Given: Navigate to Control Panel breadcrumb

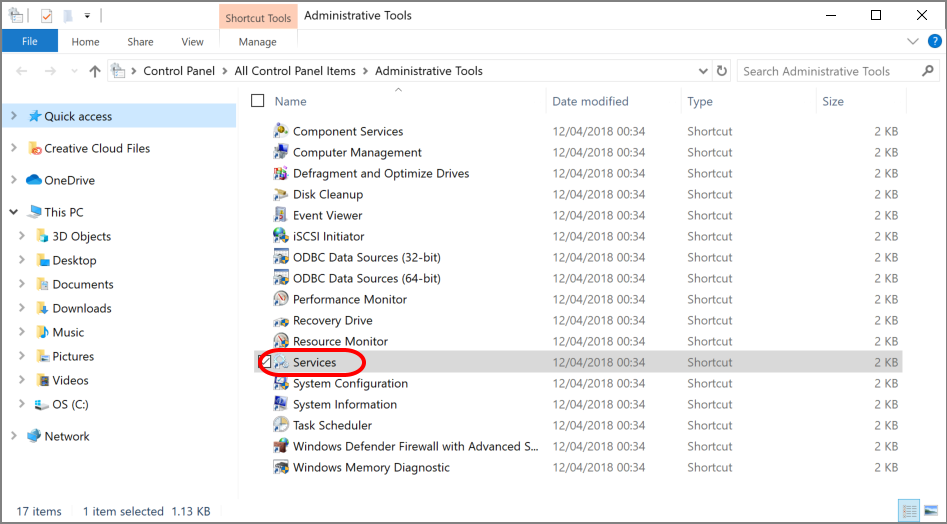Looking at the screenshot, I should click(179, 71).
